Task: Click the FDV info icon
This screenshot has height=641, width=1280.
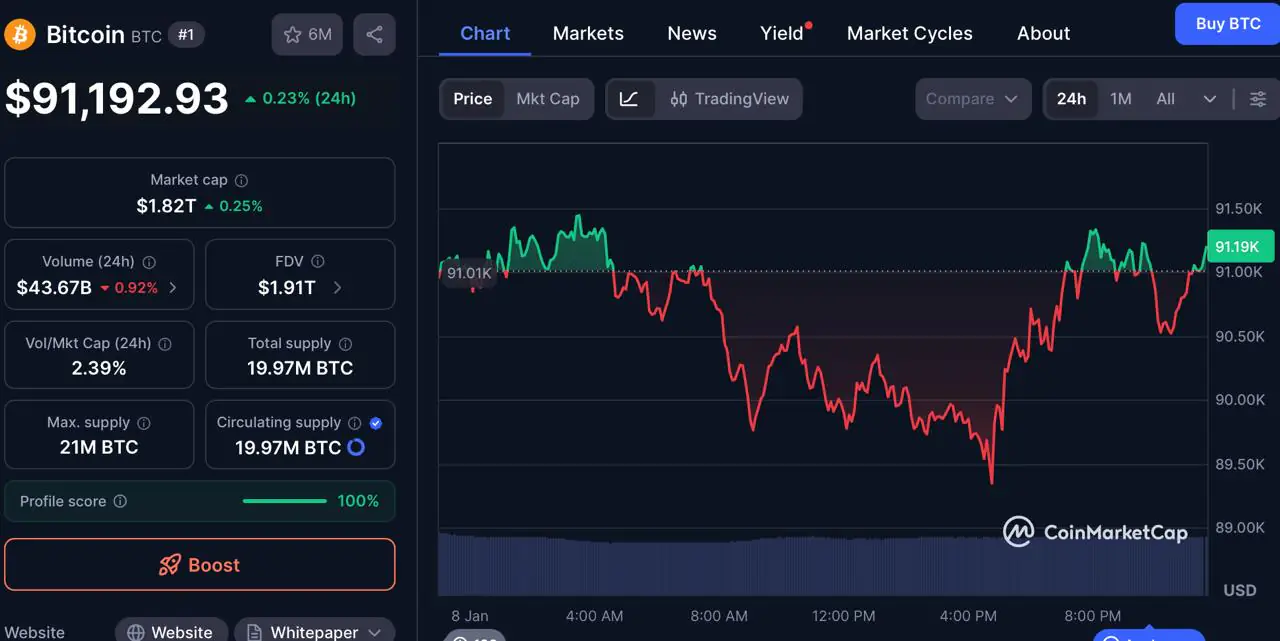Action: pos(318,262)
